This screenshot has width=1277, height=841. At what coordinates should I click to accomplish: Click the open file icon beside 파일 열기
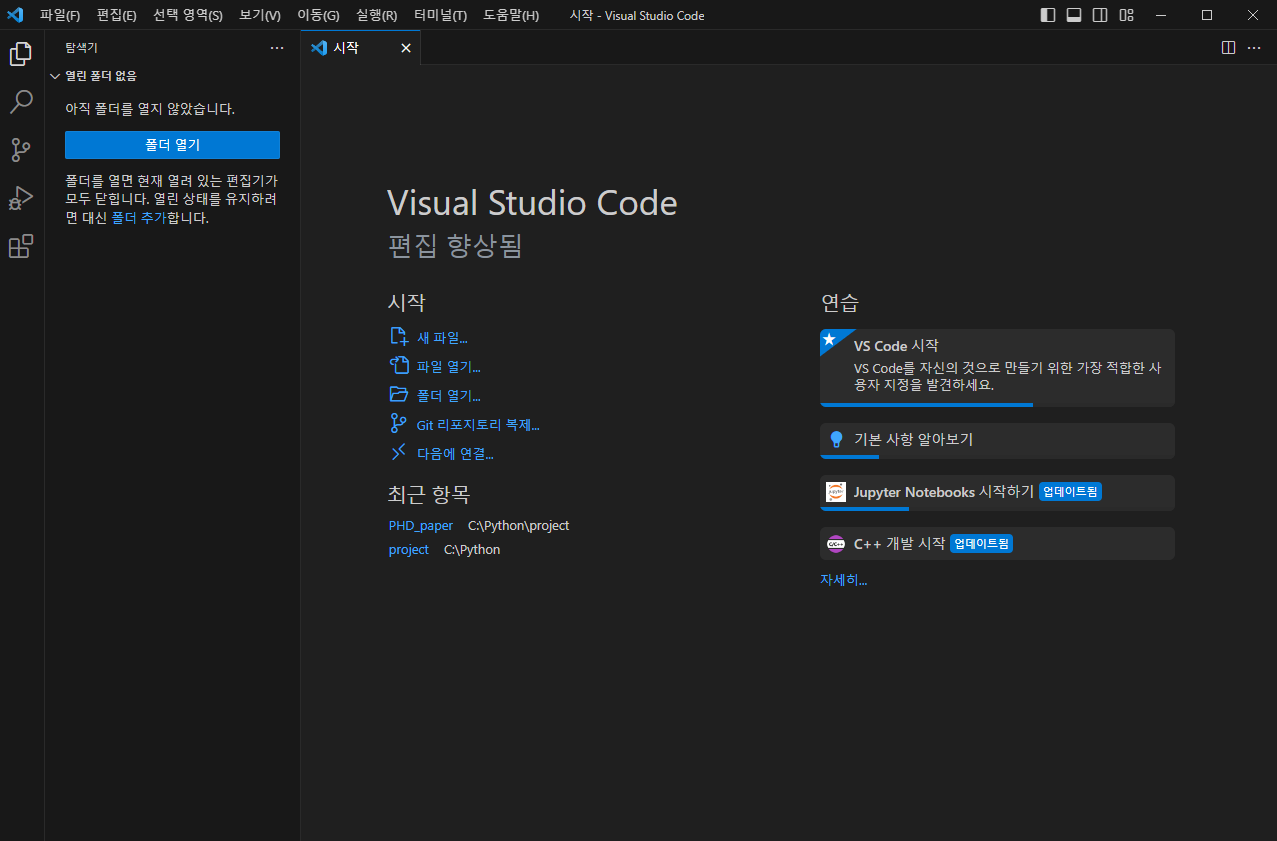click(399, 366)
